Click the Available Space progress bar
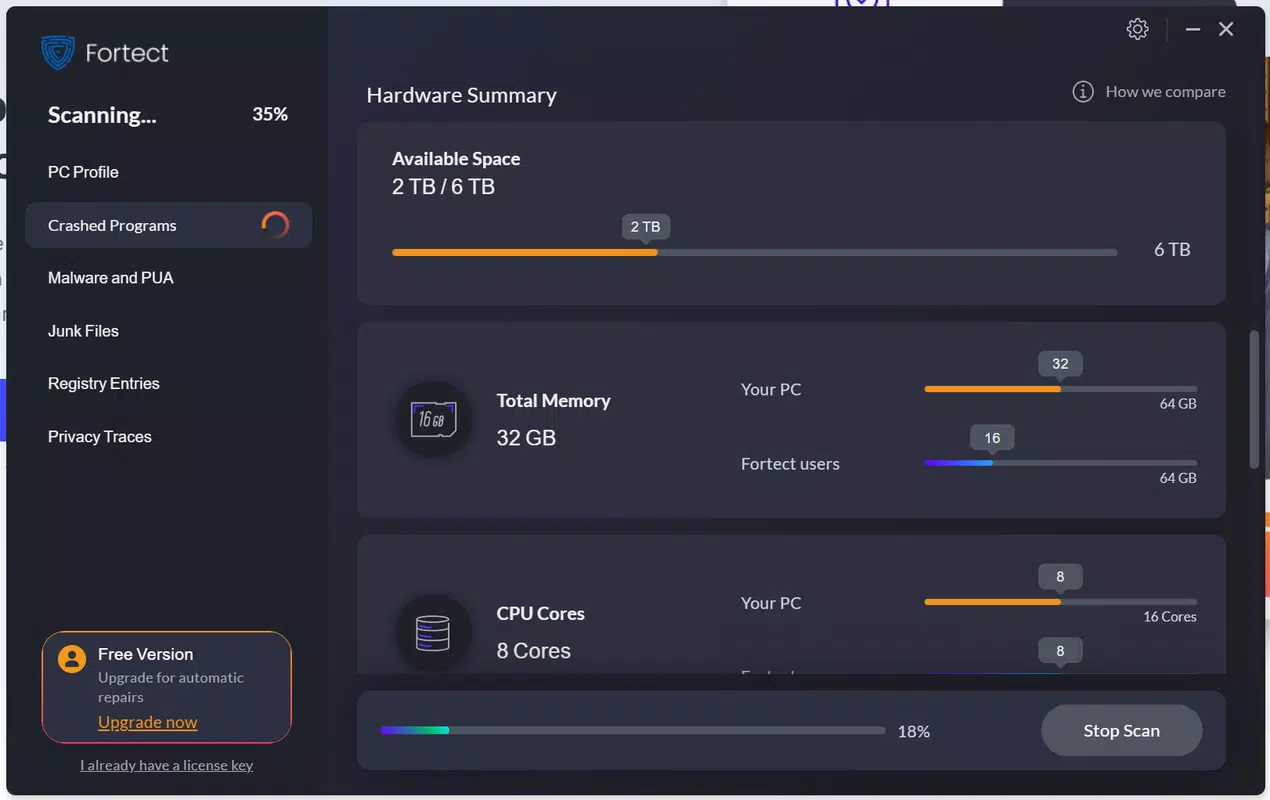The height and width of the screenshot is (800, 1270). (x=755, y=252)
